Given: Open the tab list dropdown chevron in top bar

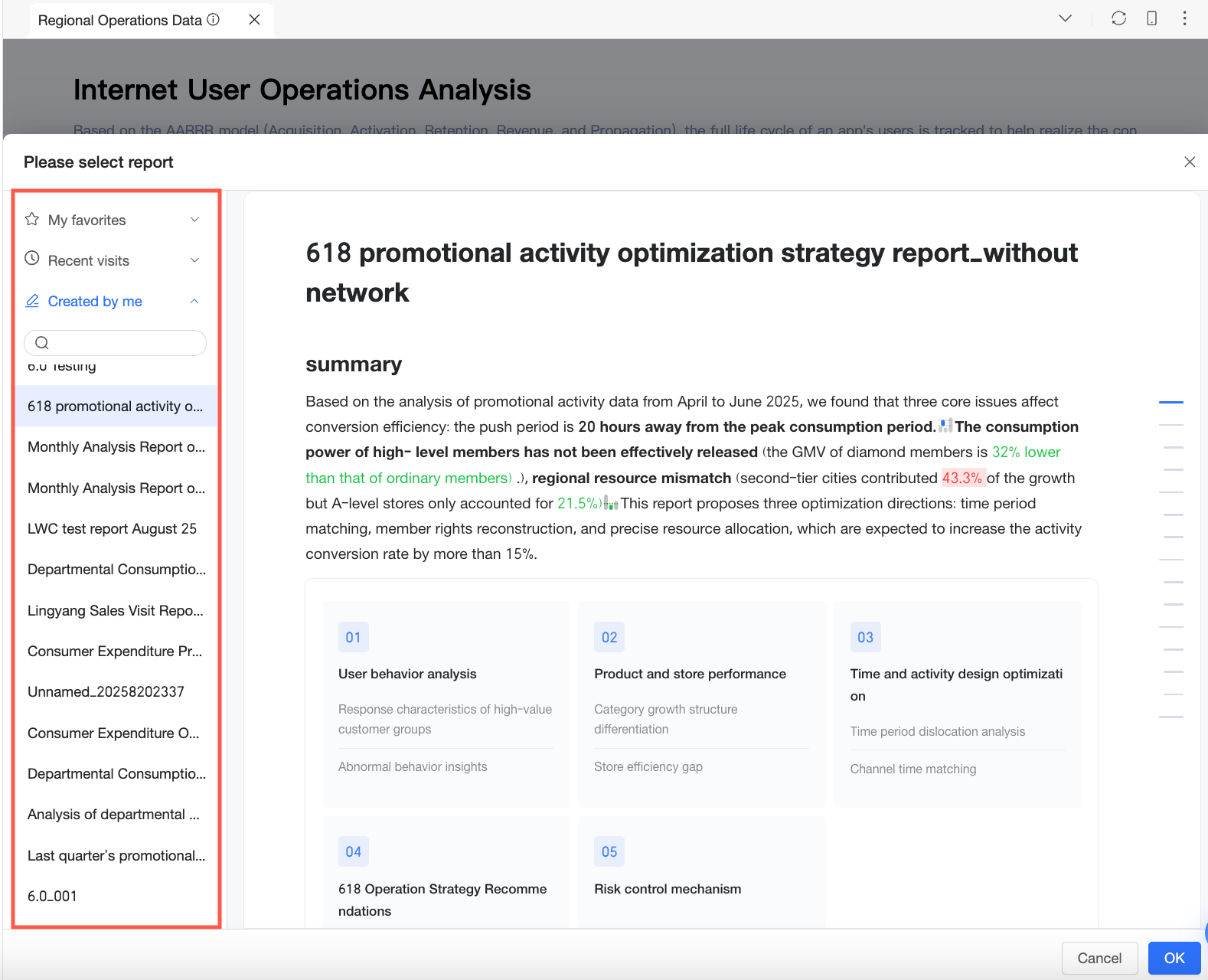Looking at the screenshot, I should coord(1065,18).
